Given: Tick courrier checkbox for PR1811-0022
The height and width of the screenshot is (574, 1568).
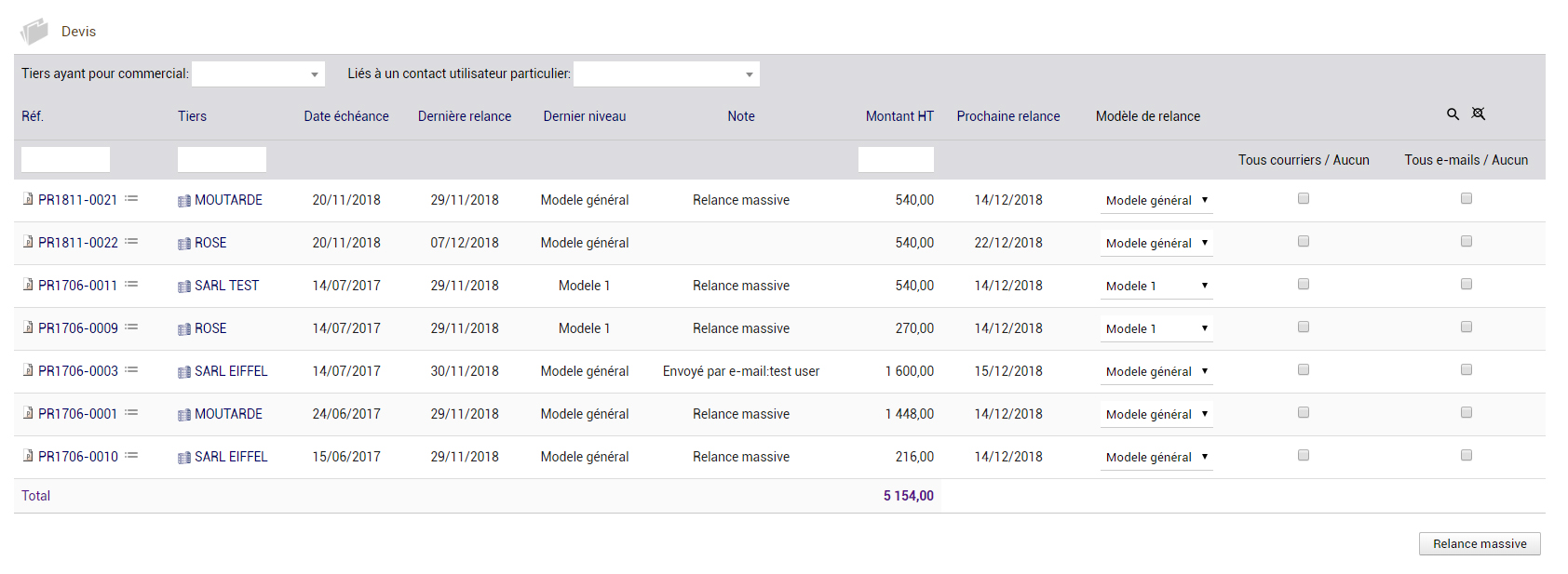Looking at the screenshot, I should [1304, 241].
